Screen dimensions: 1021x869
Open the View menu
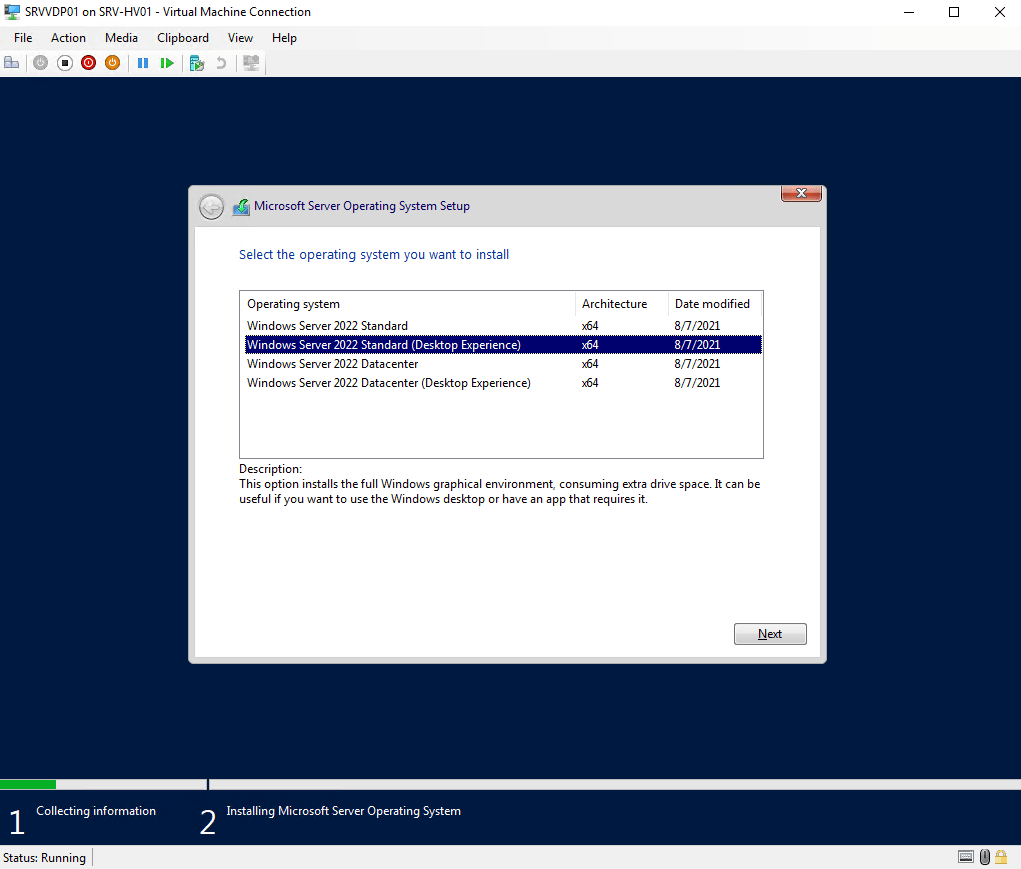pos(240,38)
